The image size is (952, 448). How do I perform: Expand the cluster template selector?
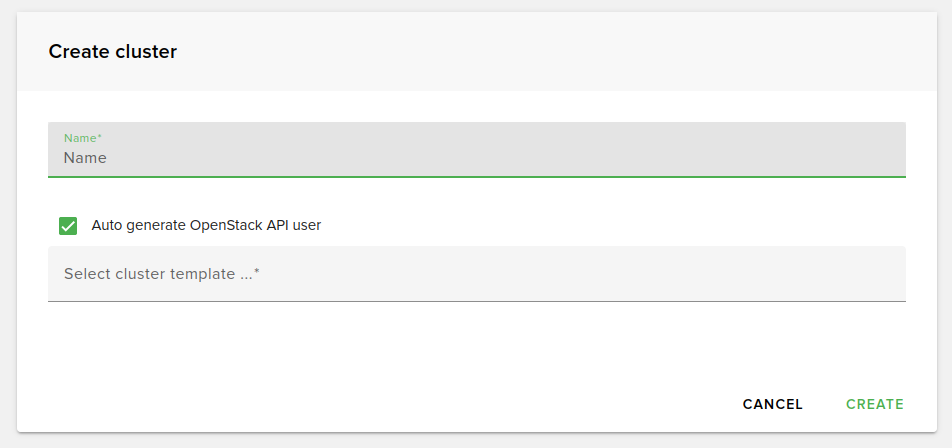476,273
